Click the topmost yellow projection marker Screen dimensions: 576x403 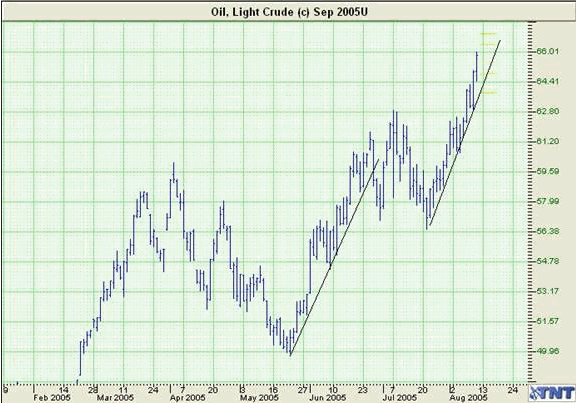coord(489,34)
